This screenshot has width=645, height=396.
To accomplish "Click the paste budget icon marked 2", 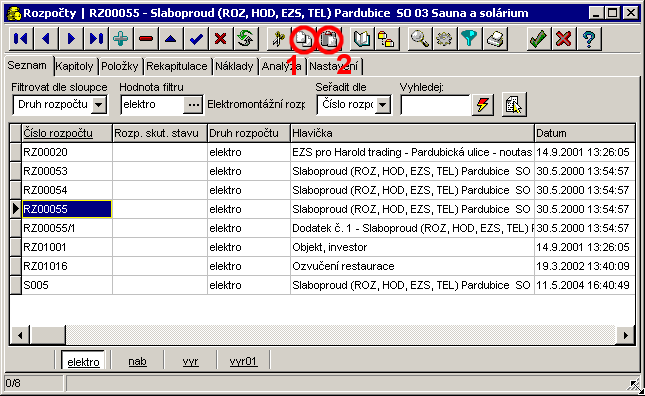I will point(329,39).
